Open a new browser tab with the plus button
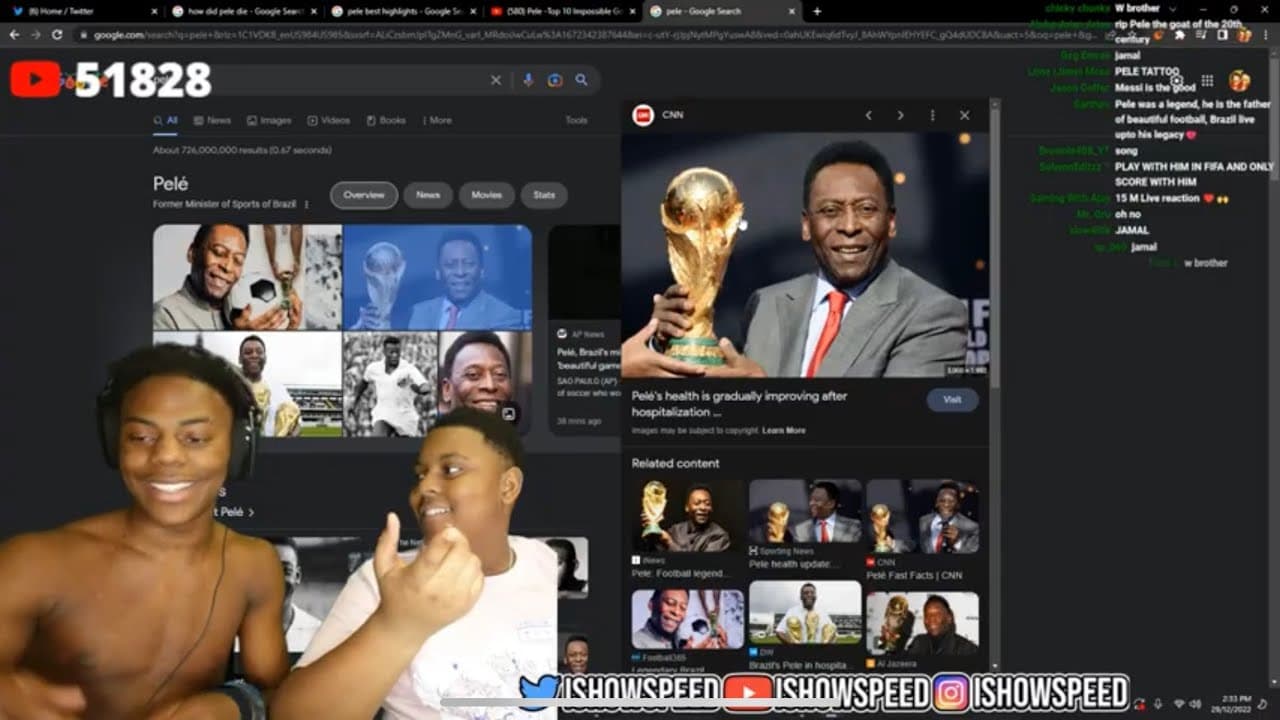 click(x=817, y=11)
